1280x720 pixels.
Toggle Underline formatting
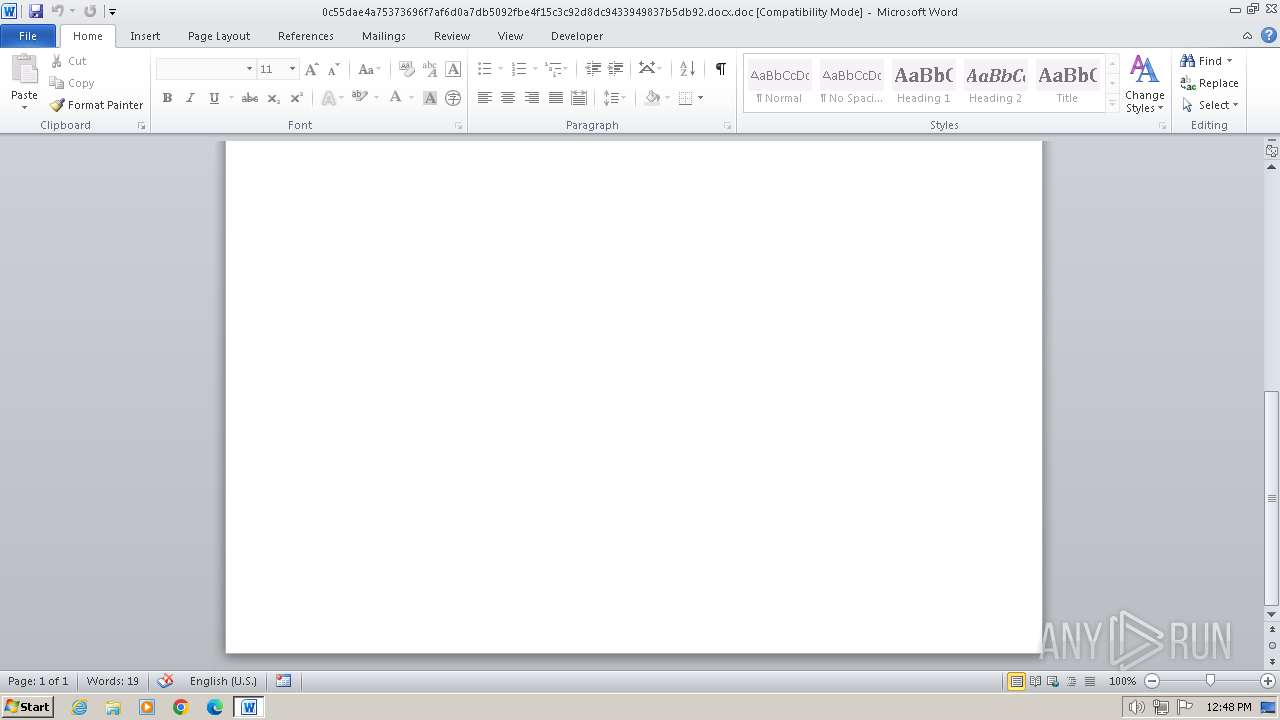coord(213,98)
